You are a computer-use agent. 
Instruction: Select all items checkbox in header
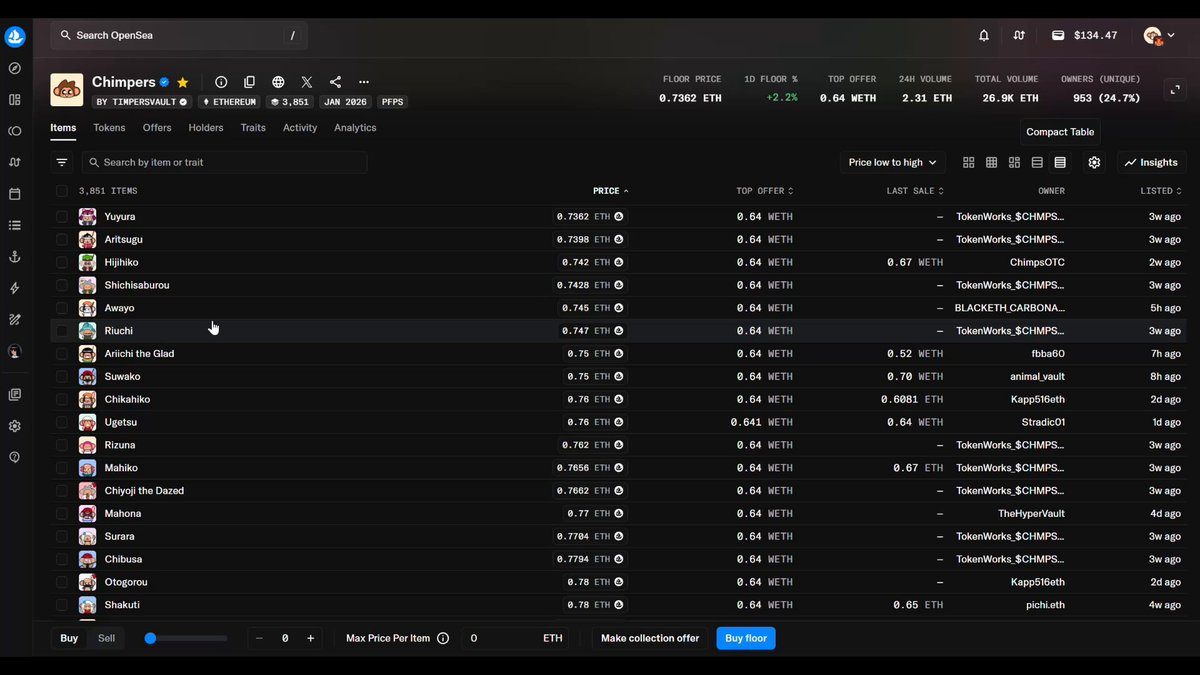(62, 191)
